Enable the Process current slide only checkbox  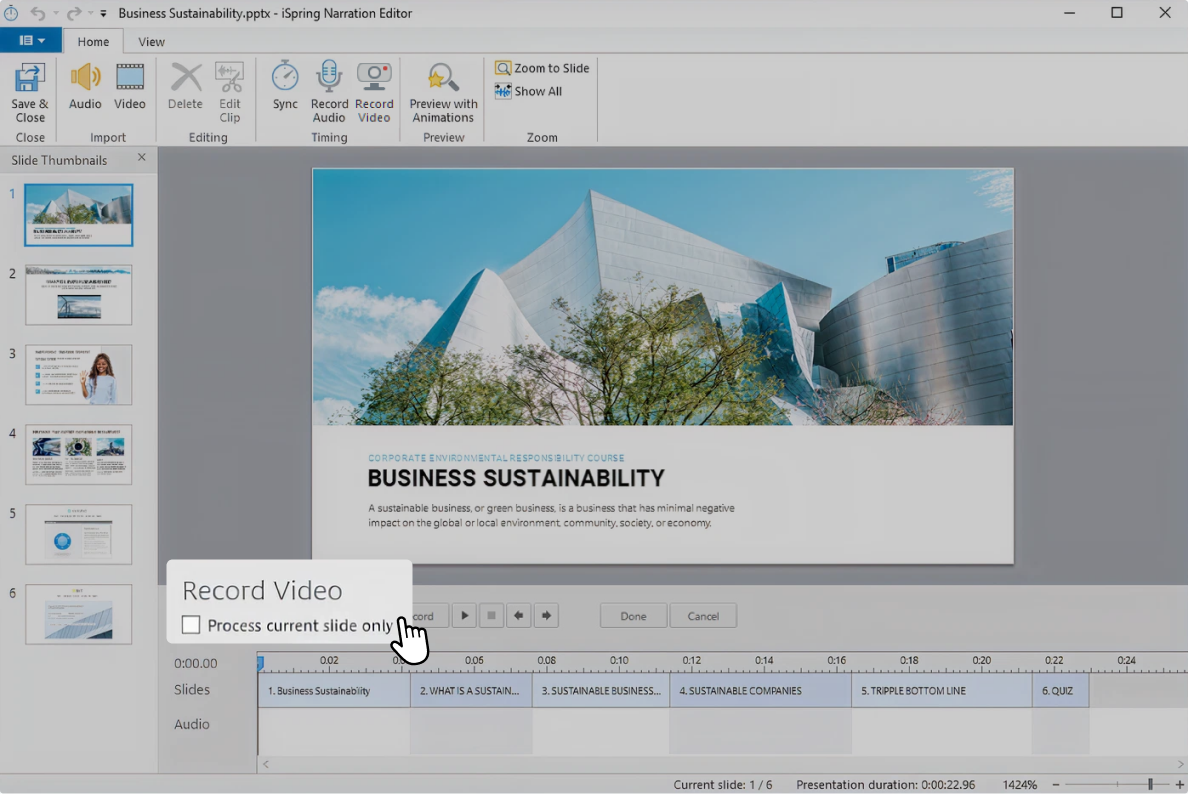click(x=190, y=625)
